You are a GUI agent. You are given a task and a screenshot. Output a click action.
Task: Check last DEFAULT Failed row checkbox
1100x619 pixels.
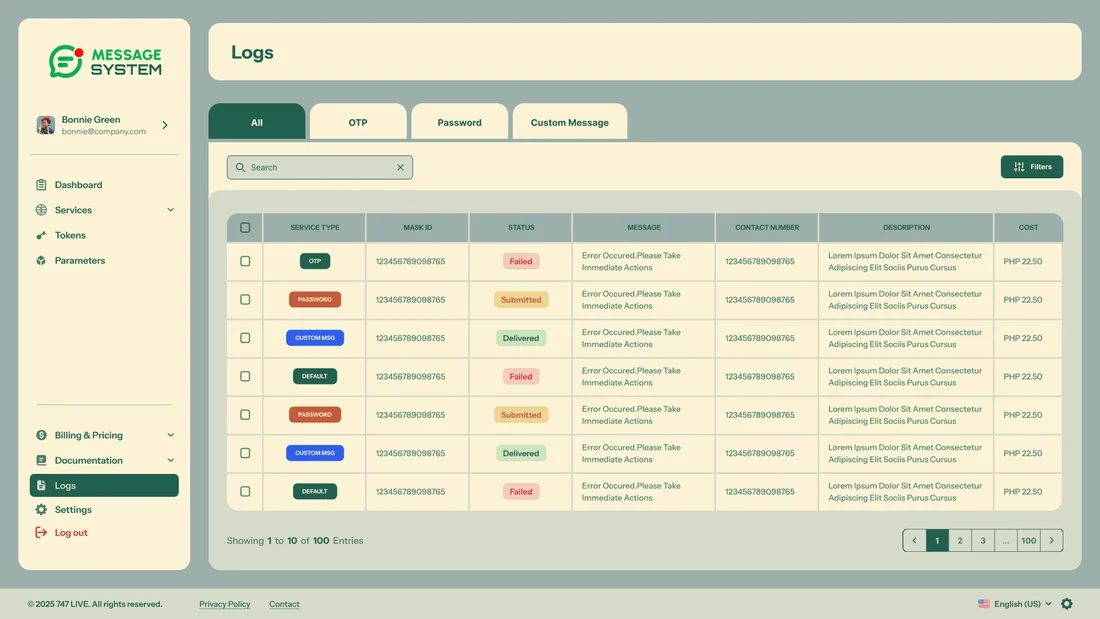[x=245, y=491]
